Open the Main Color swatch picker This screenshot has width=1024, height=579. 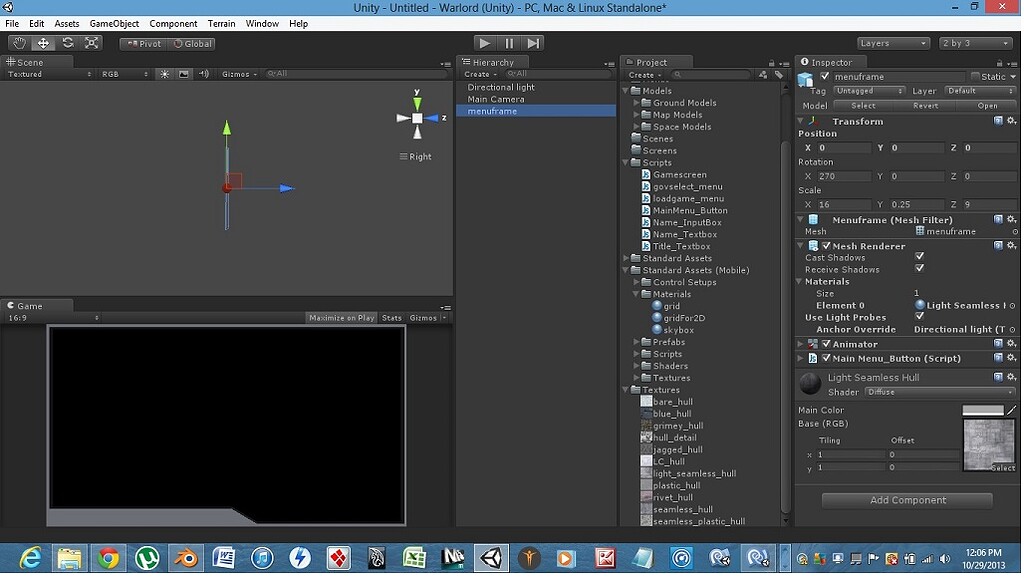[x=985, y=409]
